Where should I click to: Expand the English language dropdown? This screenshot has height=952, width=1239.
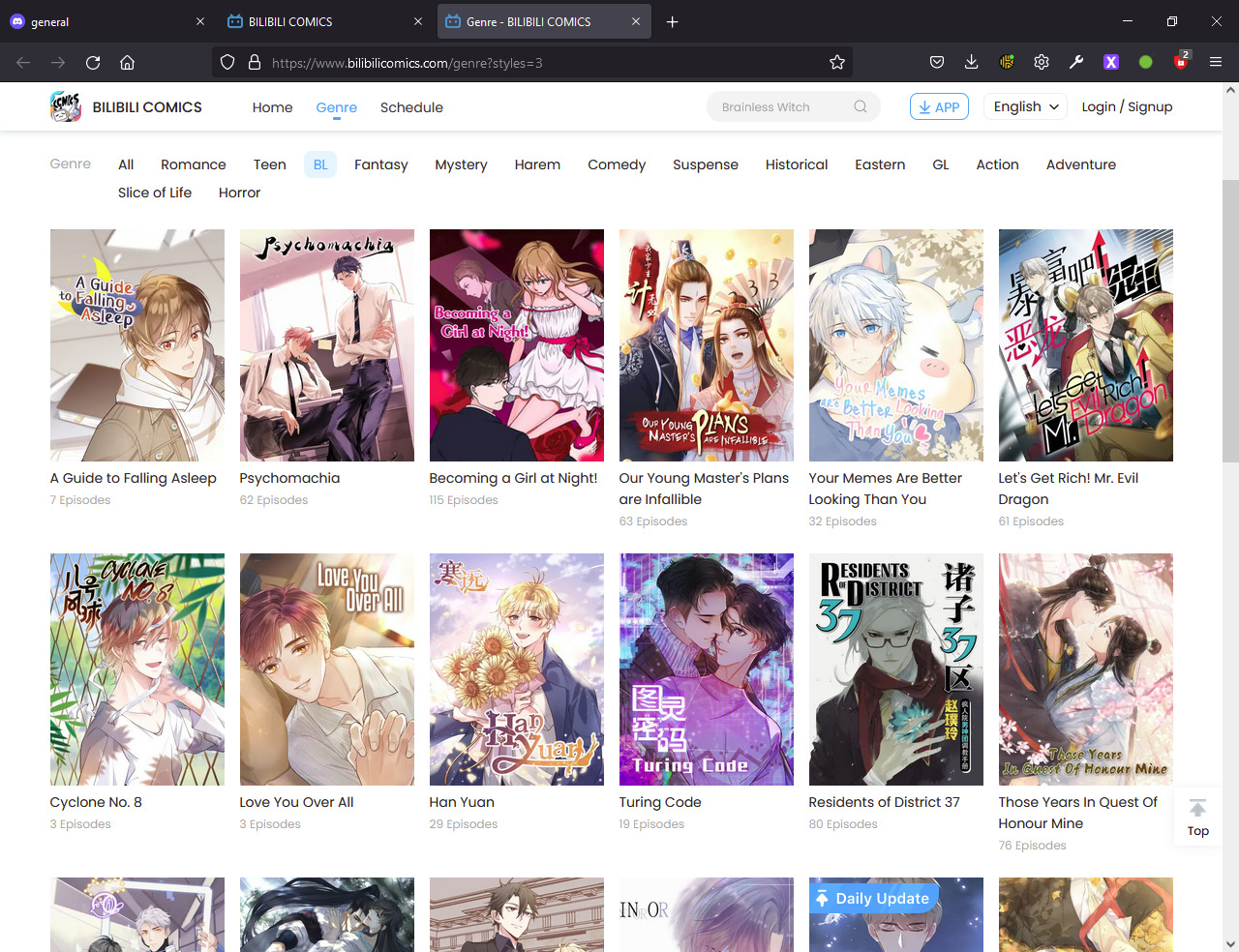coord(1026,106)
